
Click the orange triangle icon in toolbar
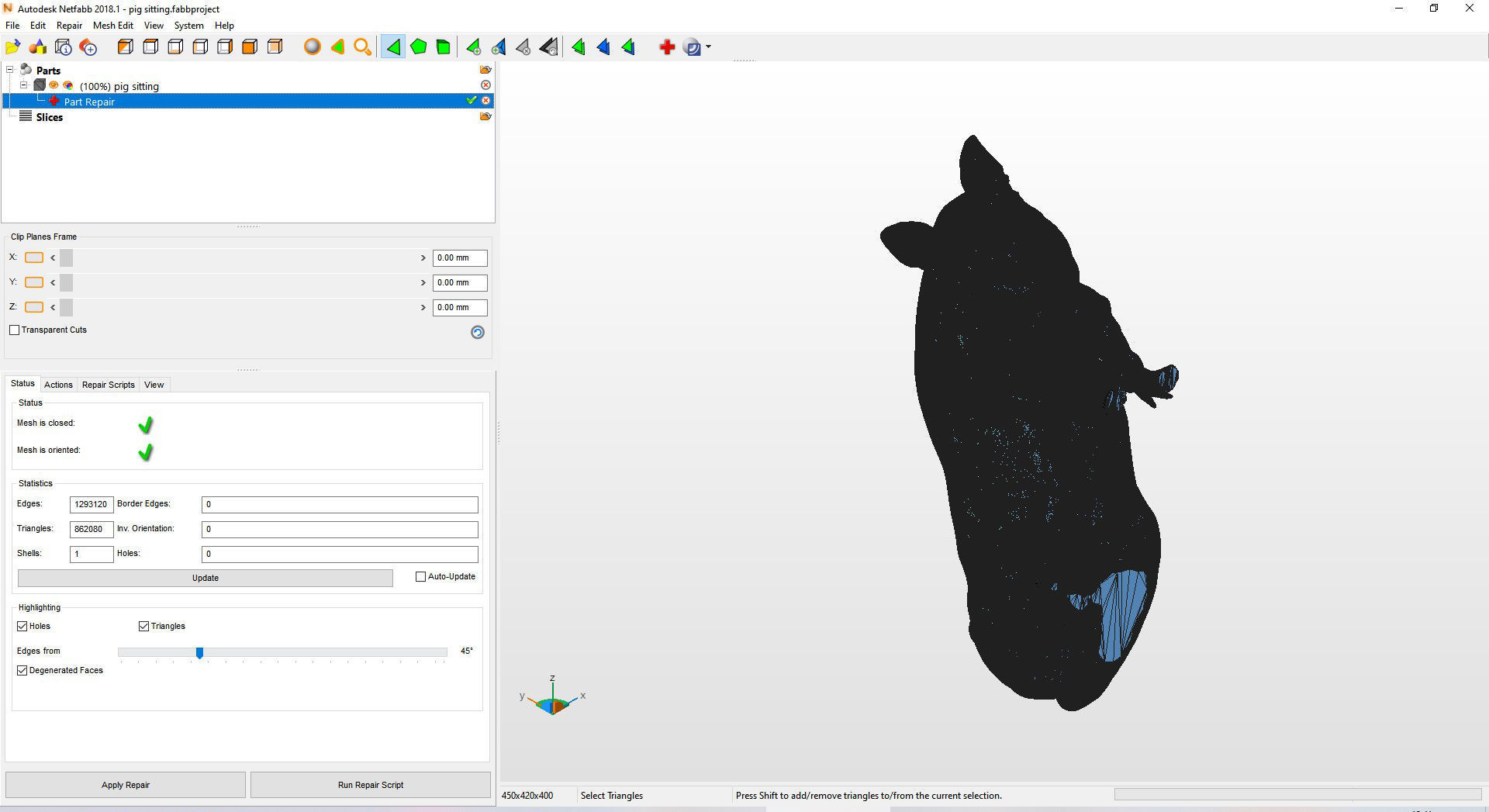click(x=337, y=47)
